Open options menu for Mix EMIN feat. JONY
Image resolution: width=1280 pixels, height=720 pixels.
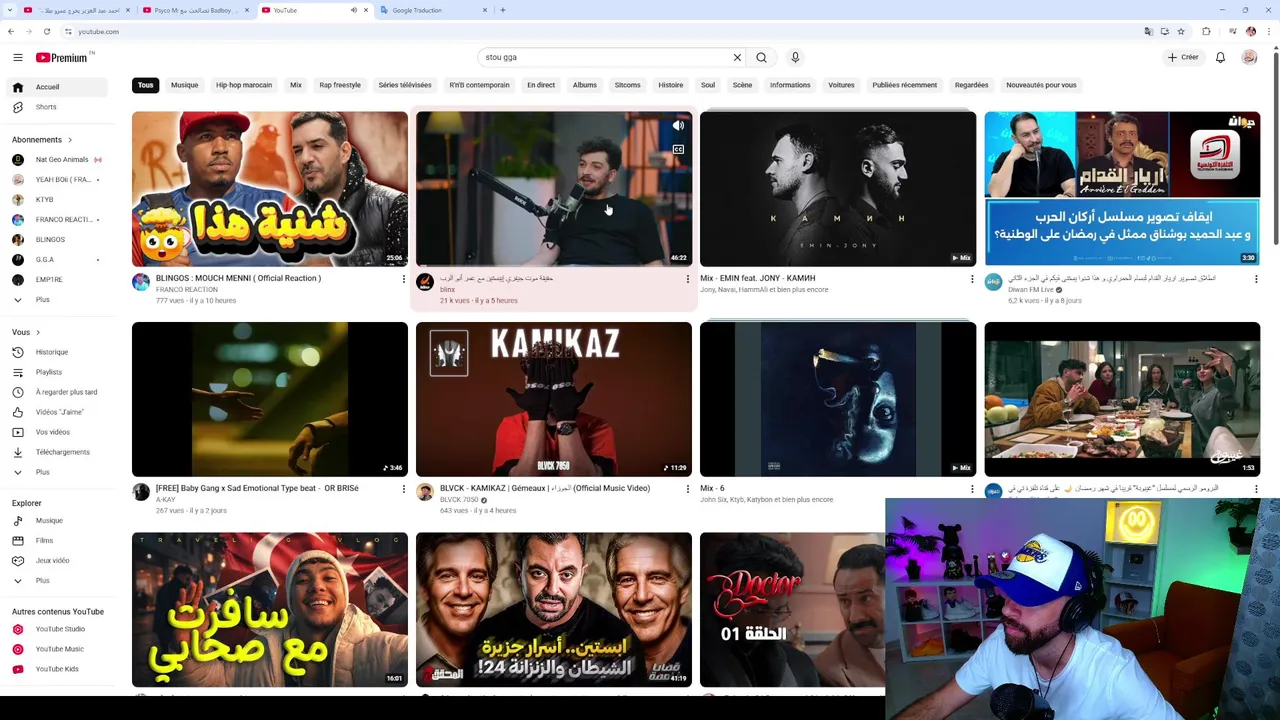971,279
